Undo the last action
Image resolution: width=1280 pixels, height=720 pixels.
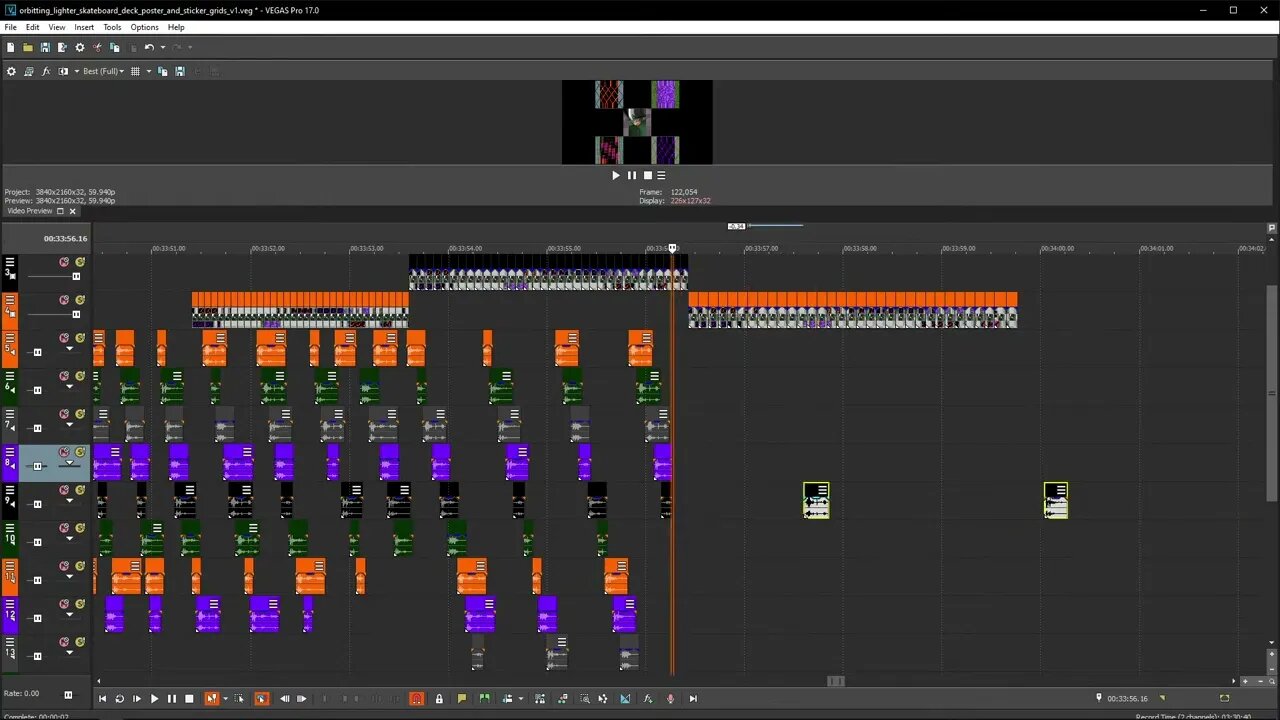tap(148, 47)
